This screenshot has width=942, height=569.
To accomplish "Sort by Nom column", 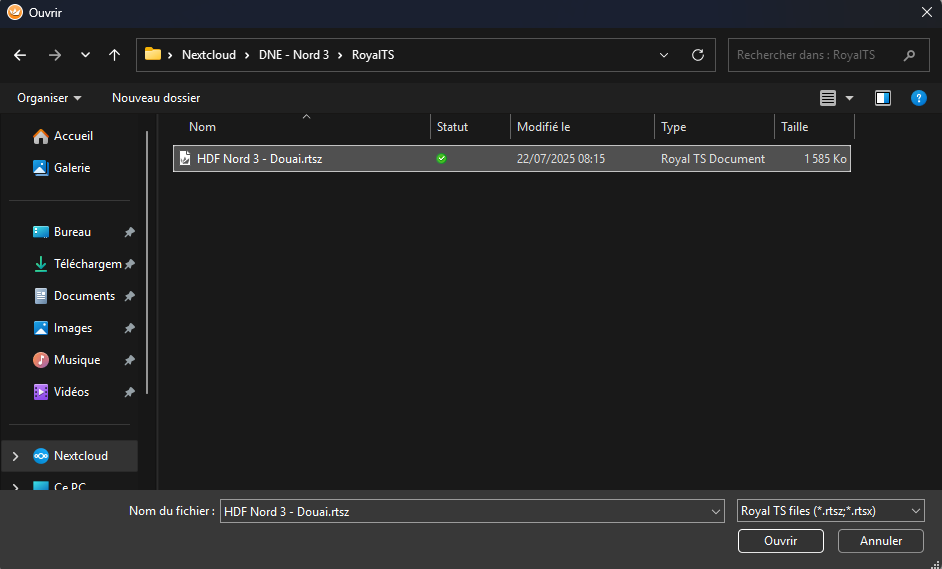I will (302, 127).
